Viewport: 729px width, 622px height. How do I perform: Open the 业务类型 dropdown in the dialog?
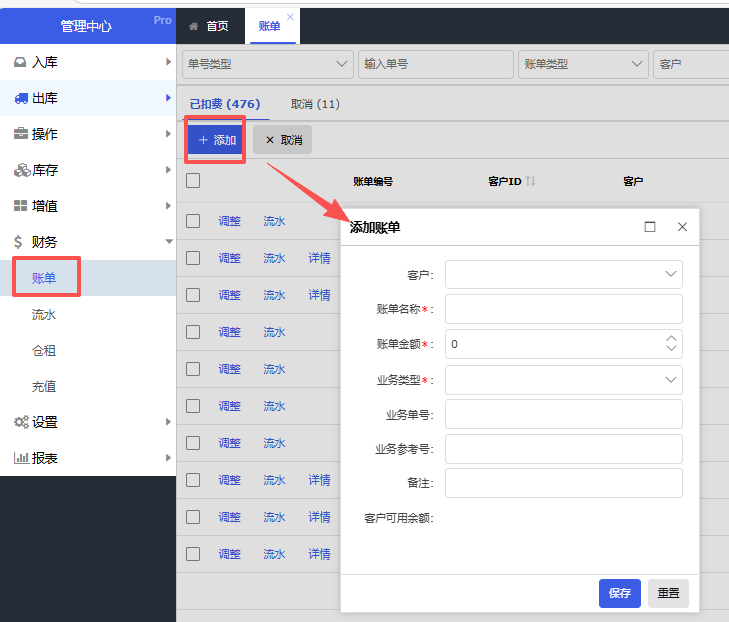point(564,380)
